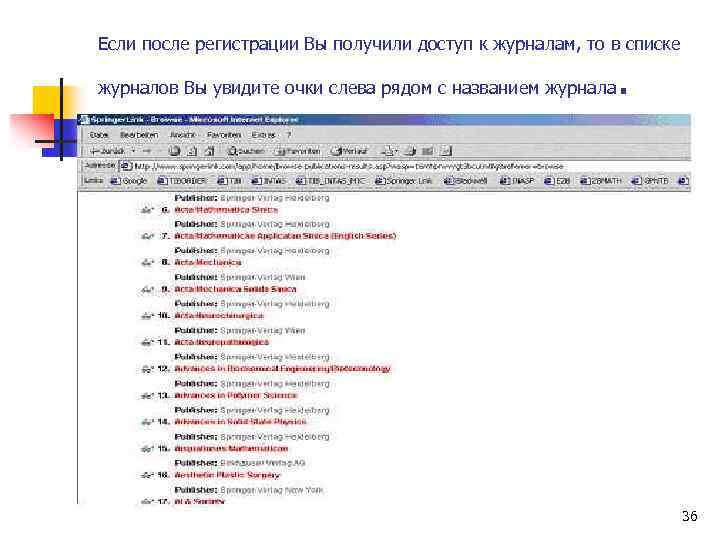
Task: Open journal Acta Neurochirurgica
Action: [x=219, y=316]
